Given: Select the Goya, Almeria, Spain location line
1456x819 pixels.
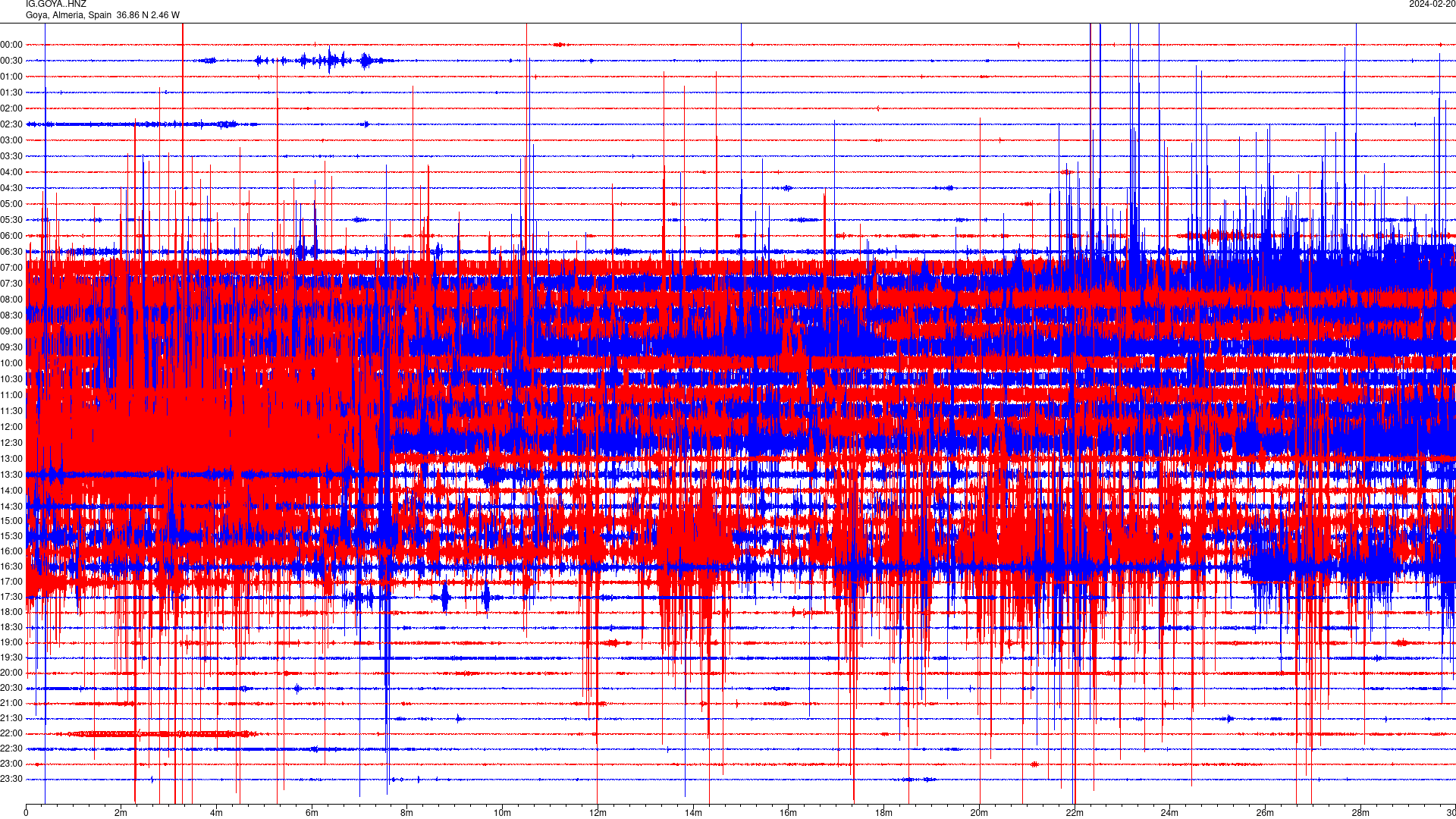Looking at the screenshot, I should pos(103,15).
